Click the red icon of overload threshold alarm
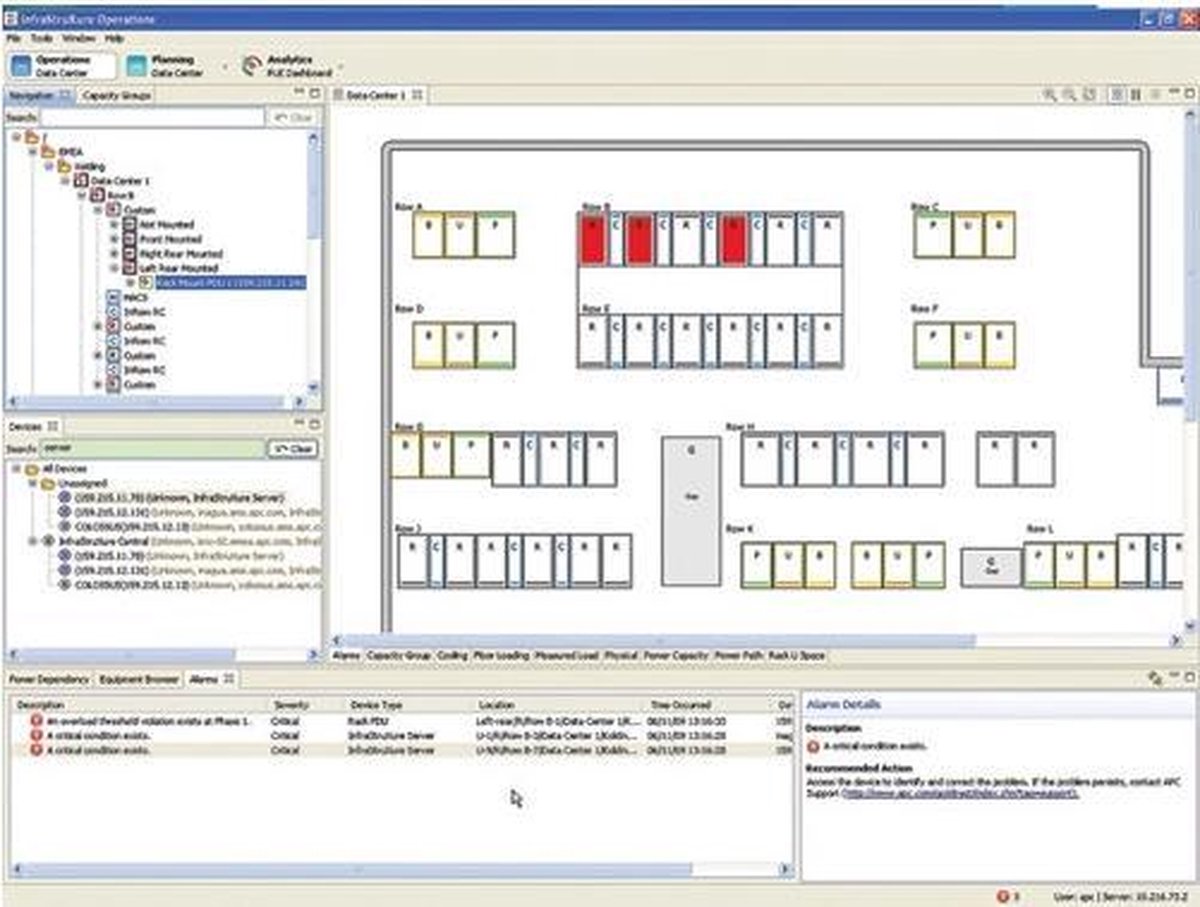The width and height of the screenshot is (1200, 907). coord(36,721)
